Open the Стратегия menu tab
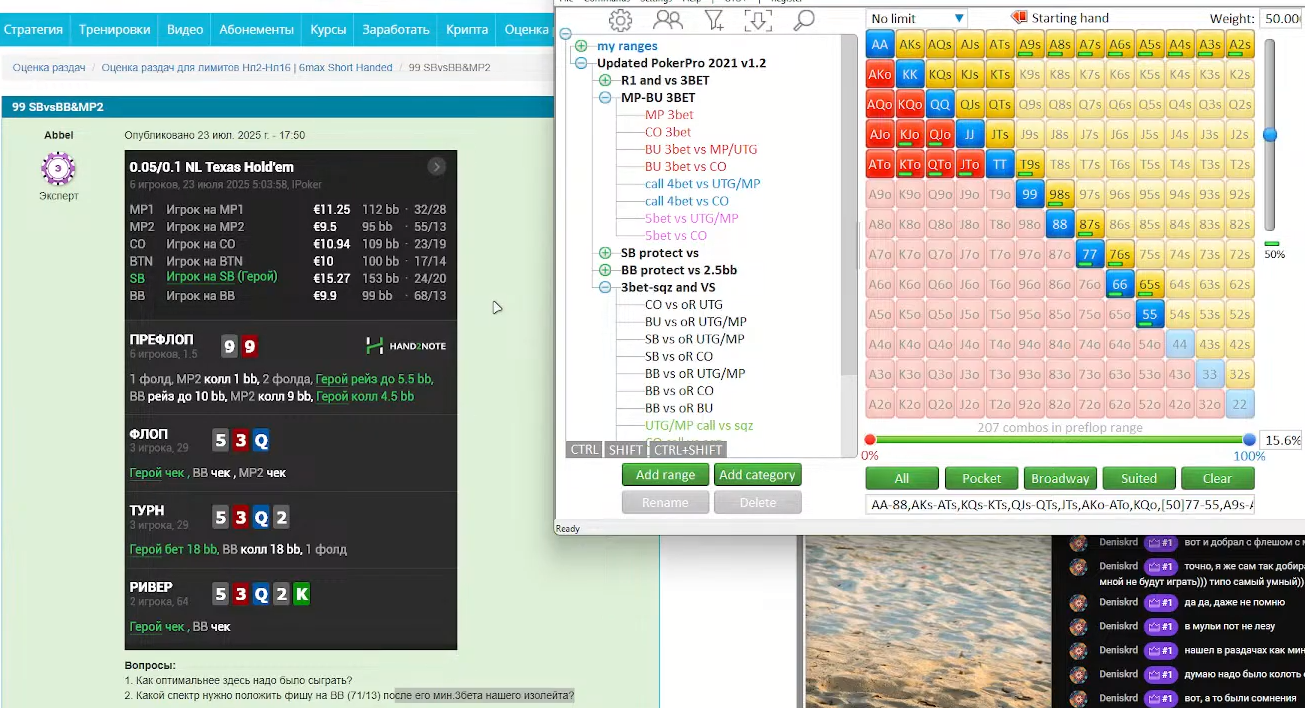Screen dimensions: 1305x708 point(33,29)
